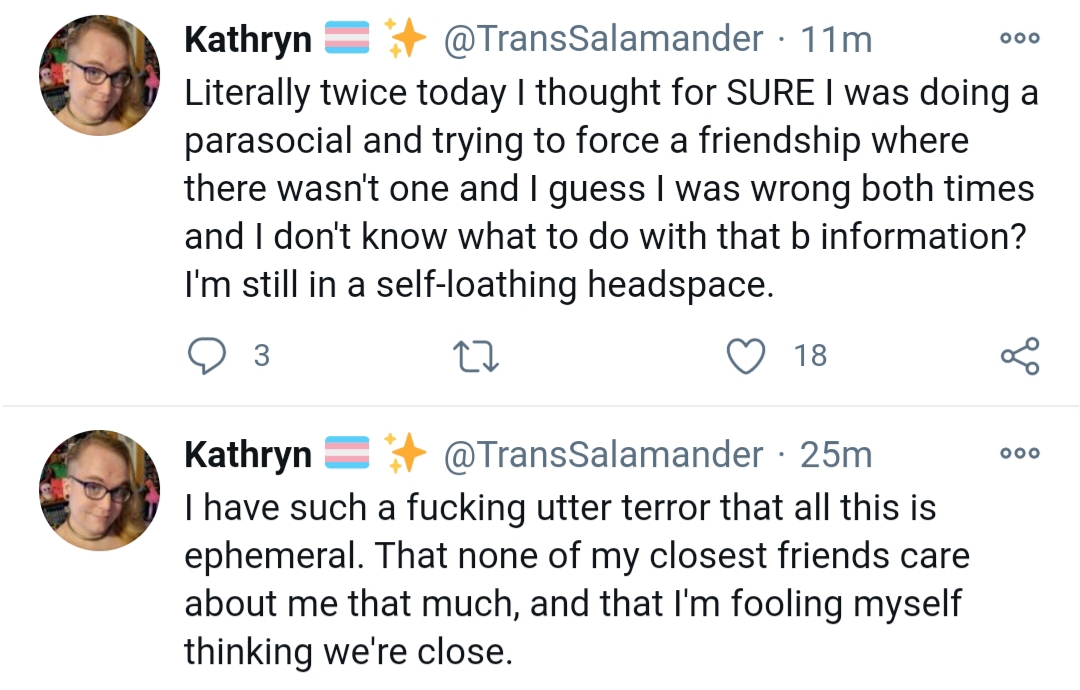This screenshot has width=1080, height=690.
Task: Click the trans flag emoji on the 11m tweet
Action: 346,38
